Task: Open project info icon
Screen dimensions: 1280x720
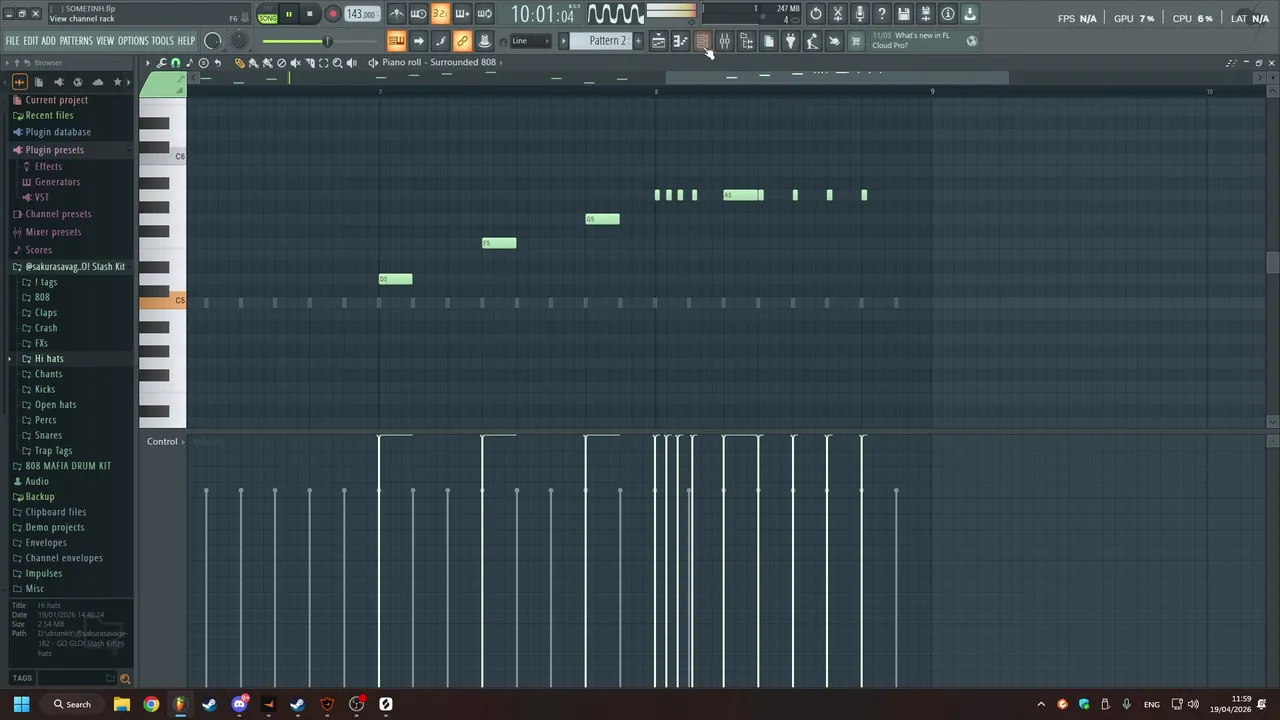Action: point(947,14)
